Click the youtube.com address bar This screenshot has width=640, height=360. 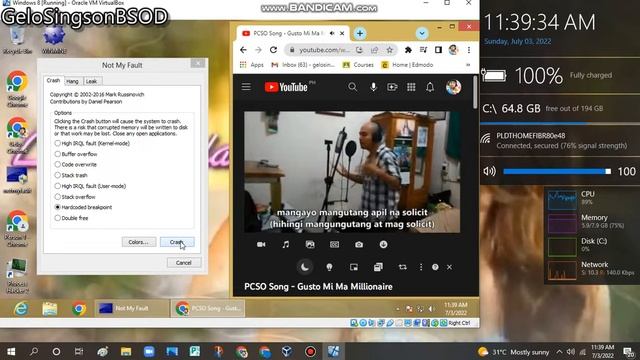point(324,50)
